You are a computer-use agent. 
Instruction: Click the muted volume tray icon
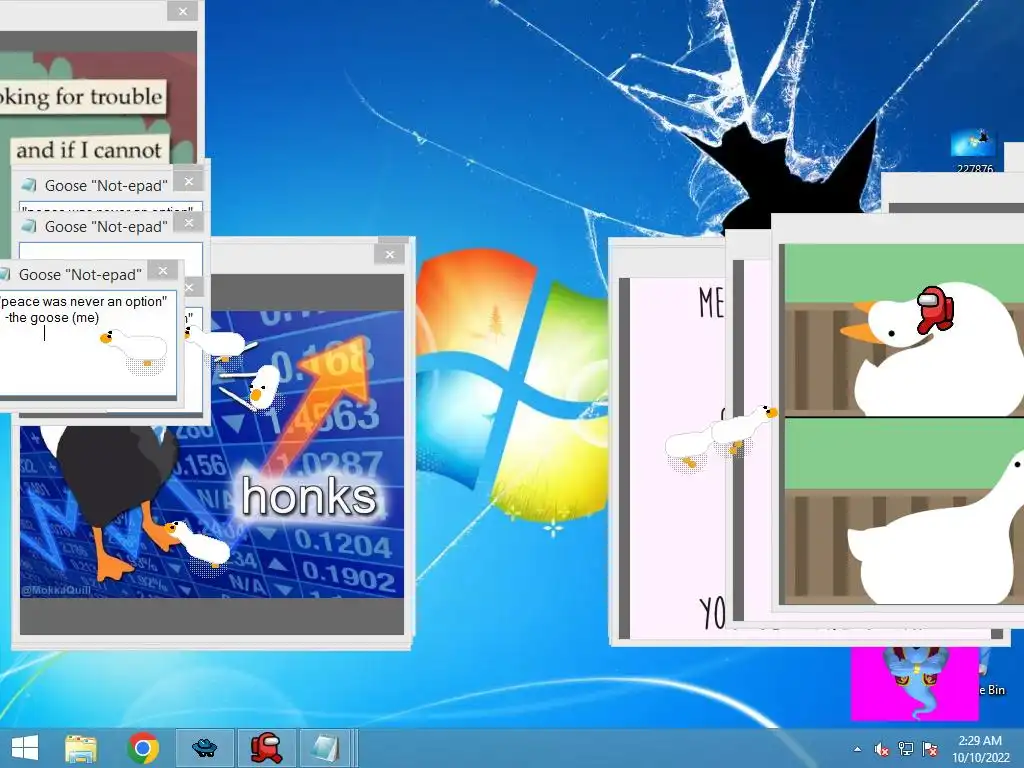pos(882,749)
